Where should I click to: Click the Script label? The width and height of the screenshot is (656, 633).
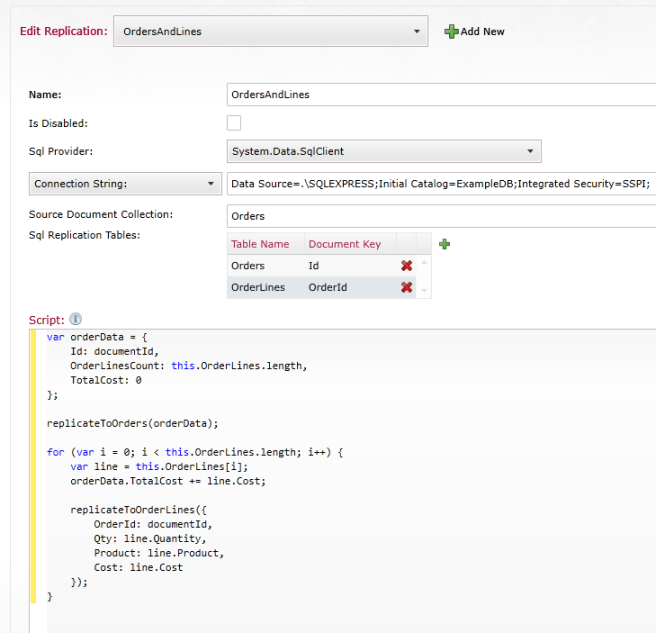coord(46,320)
